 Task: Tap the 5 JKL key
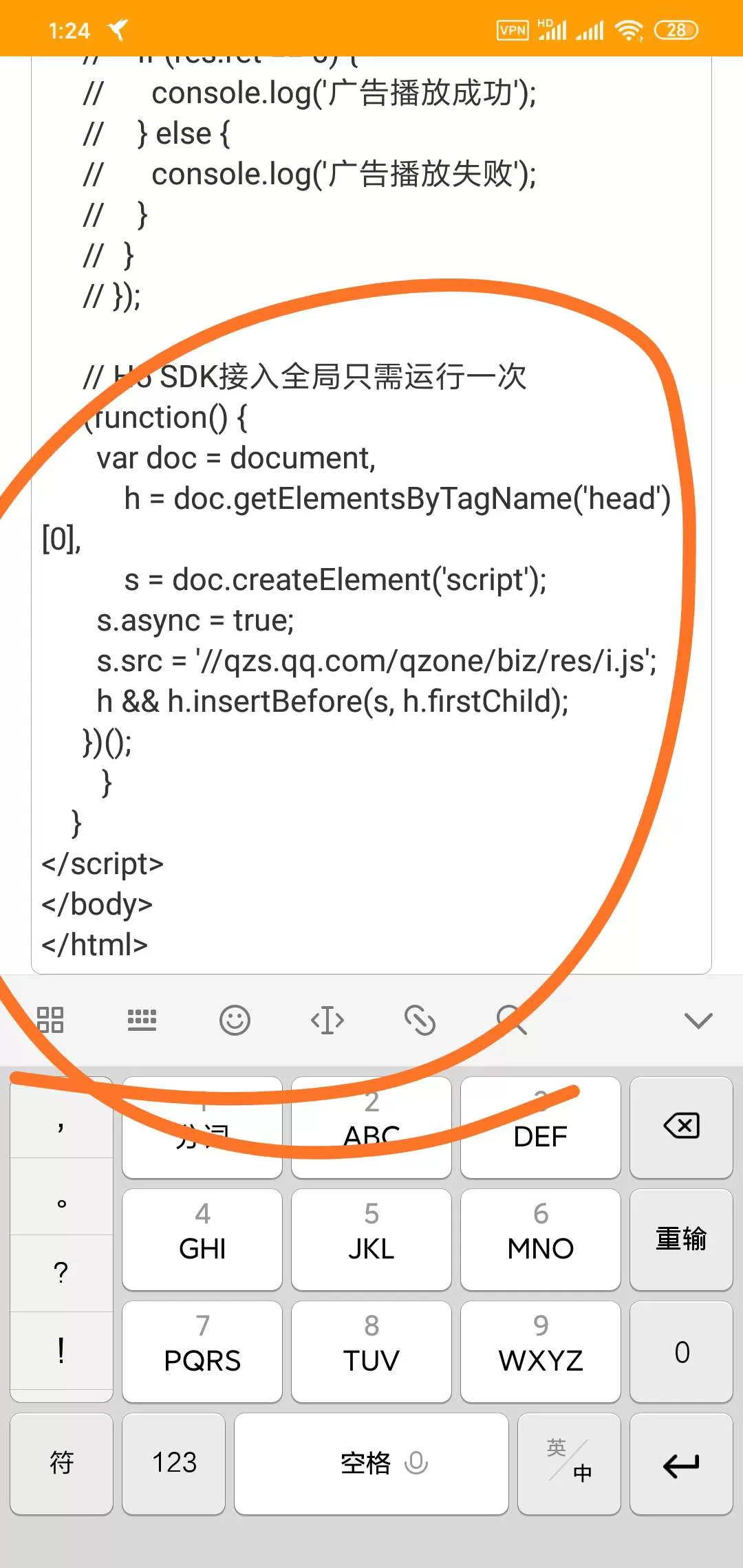point(371,1239)
